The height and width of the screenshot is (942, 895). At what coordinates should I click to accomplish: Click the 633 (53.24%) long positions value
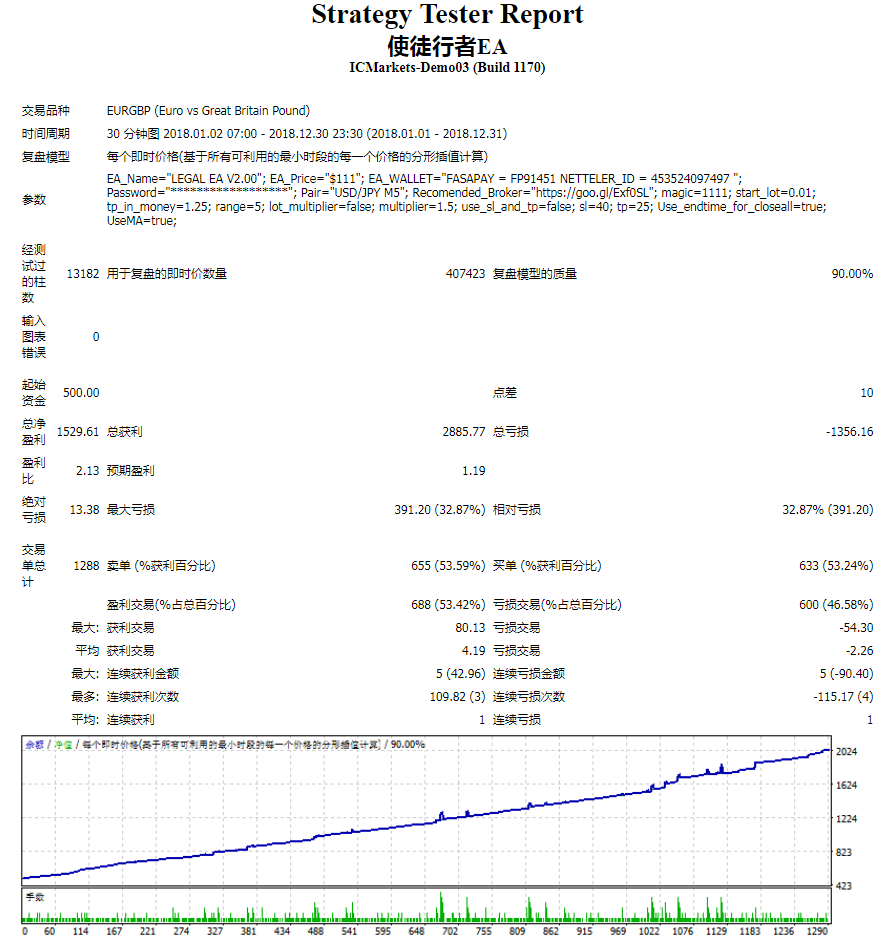(836, 566)
